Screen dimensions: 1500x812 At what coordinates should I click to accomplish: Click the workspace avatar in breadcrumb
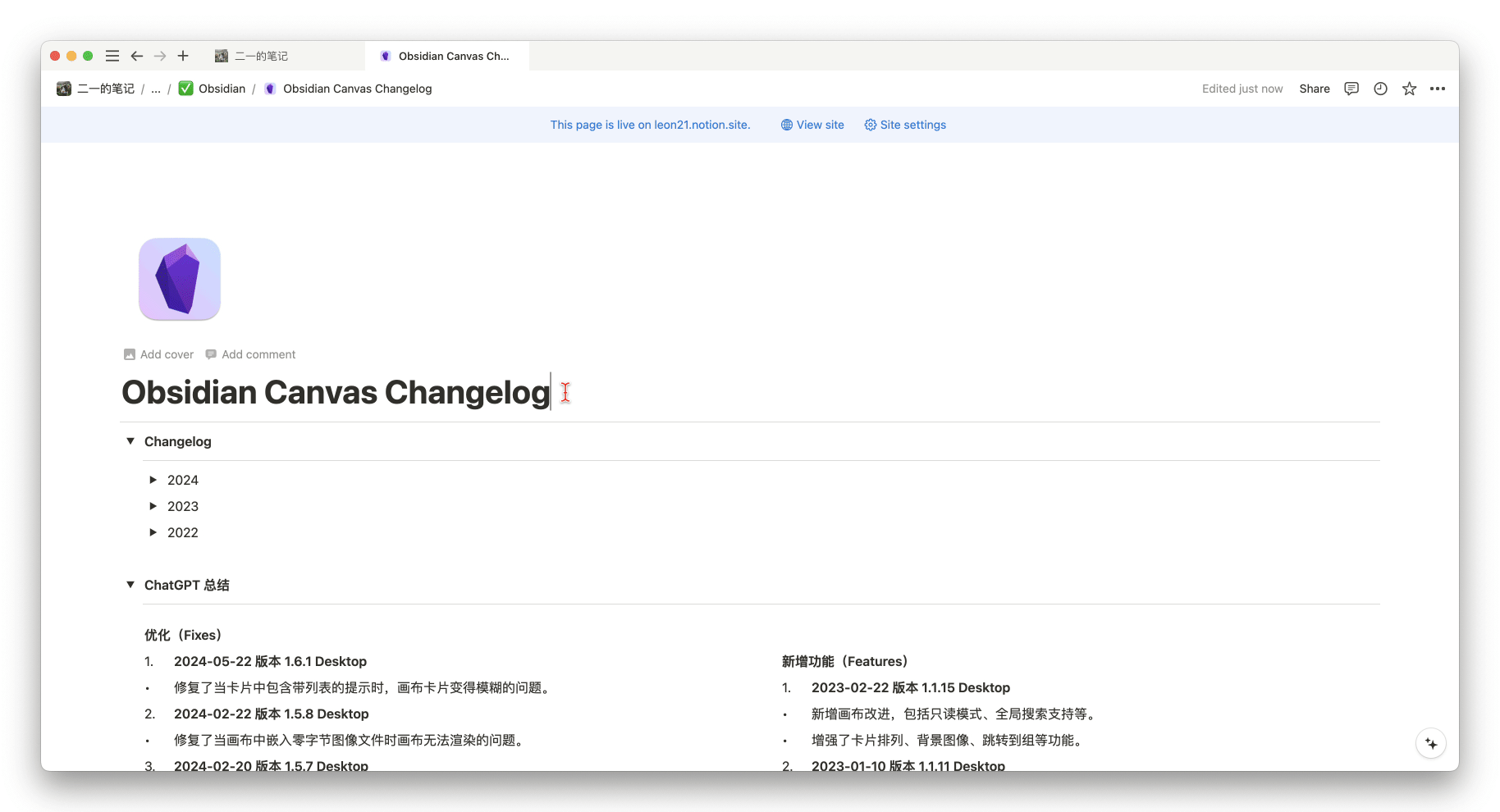tap(64, 89)
